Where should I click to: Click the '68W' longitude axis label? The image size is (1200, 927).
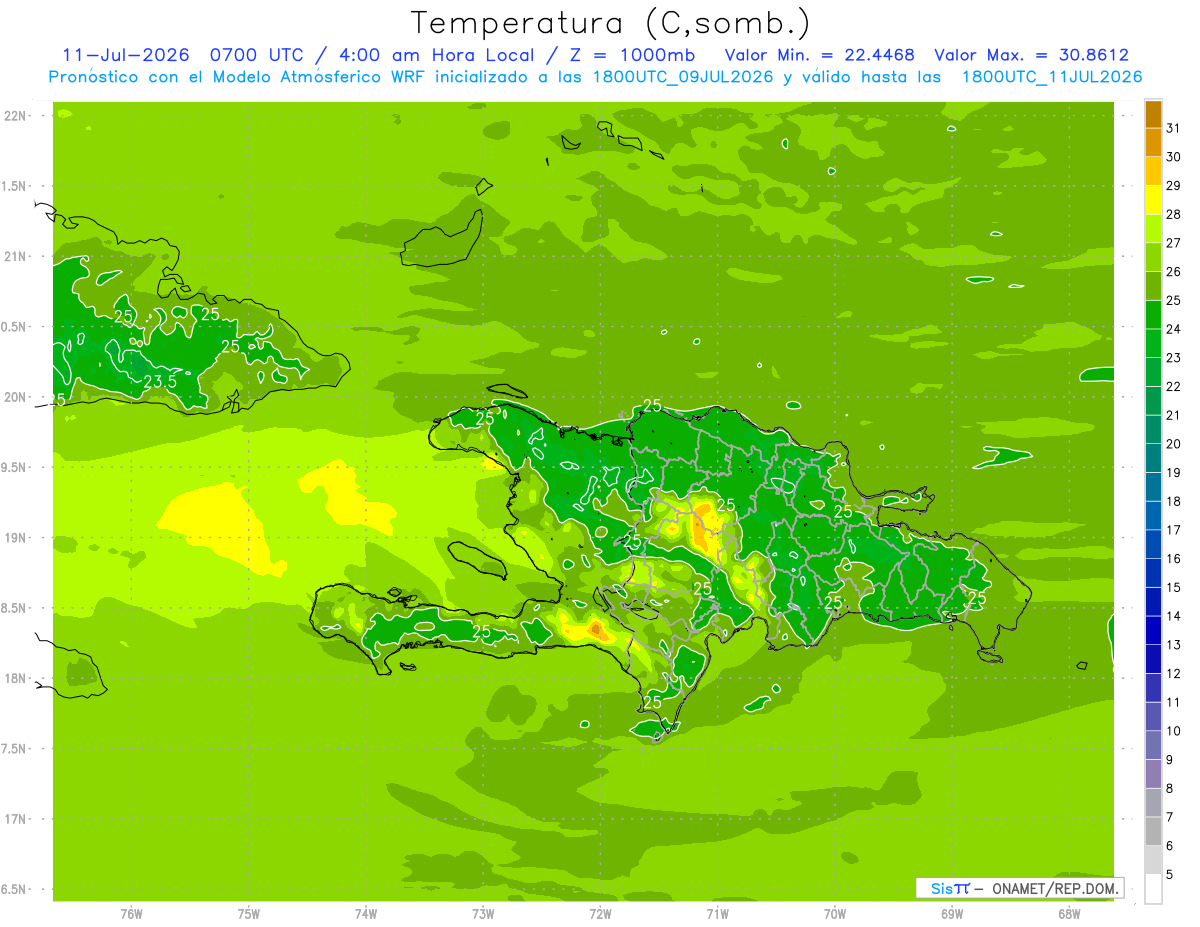[x=1069, y=914]
